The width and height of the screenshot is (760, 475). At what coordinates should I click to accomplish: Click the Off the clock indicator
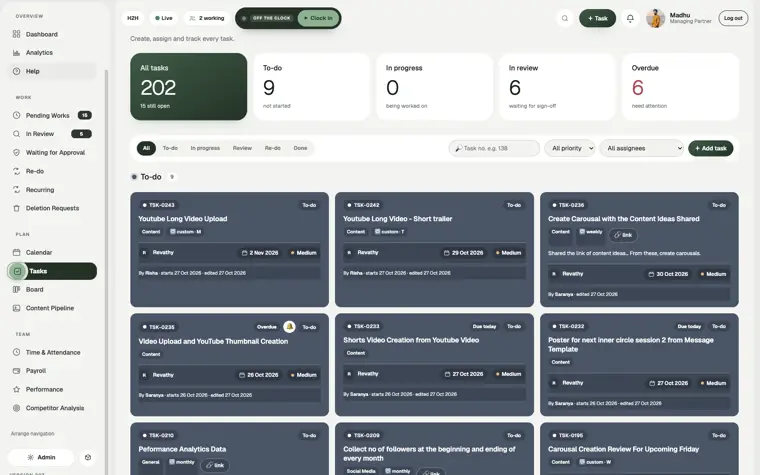267,18
